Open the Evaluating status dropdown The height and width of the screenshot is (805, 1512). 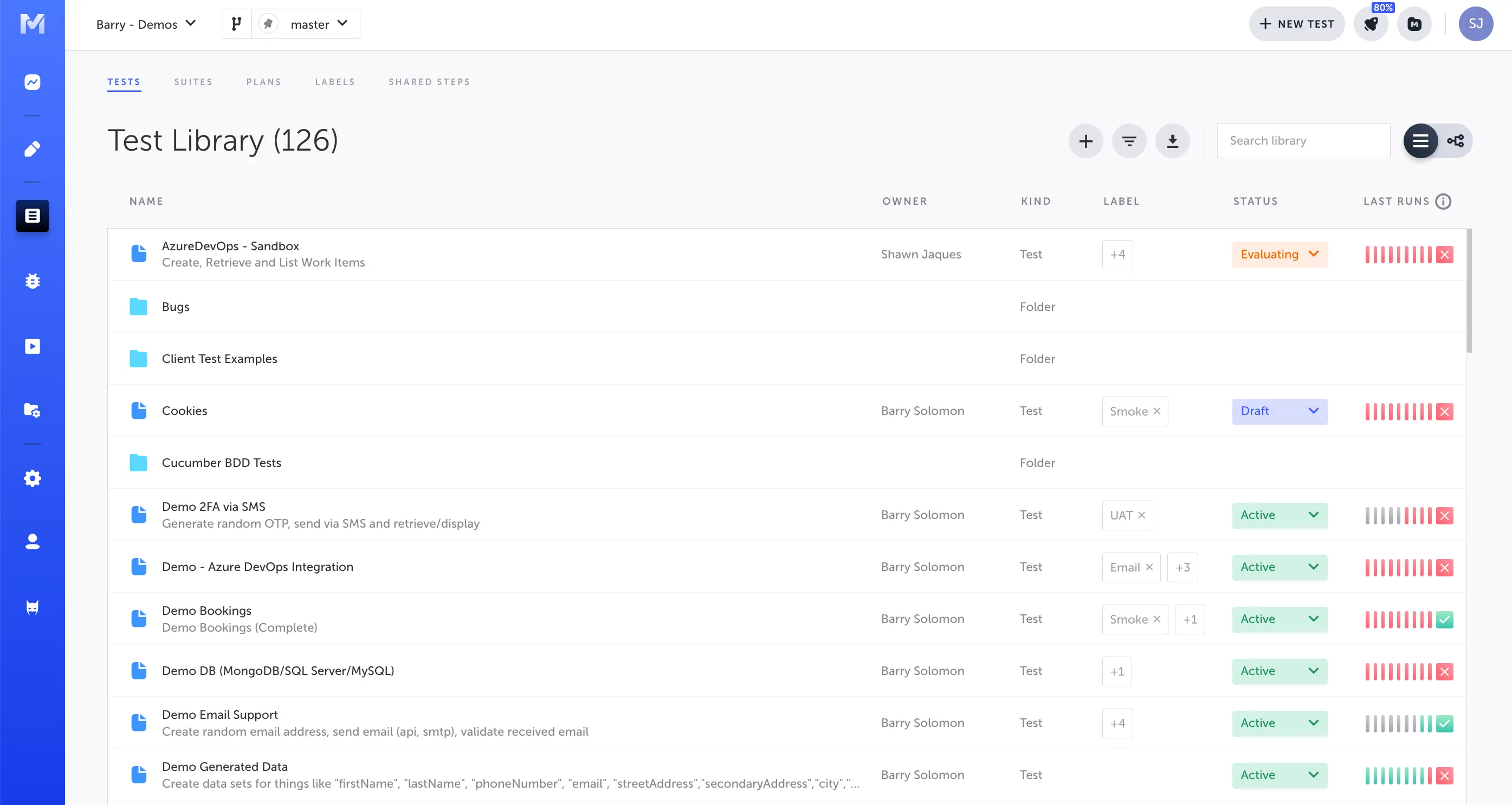pyautogui.click(x=1280, y=254)
